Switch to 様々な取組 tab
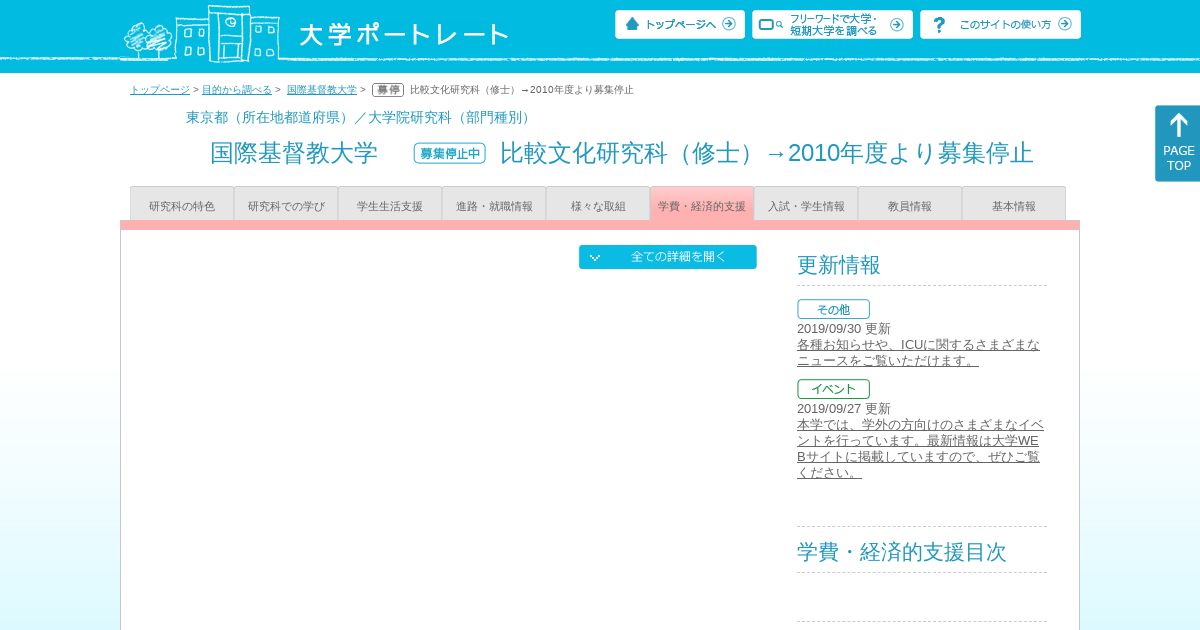 (x=598, y=204)
